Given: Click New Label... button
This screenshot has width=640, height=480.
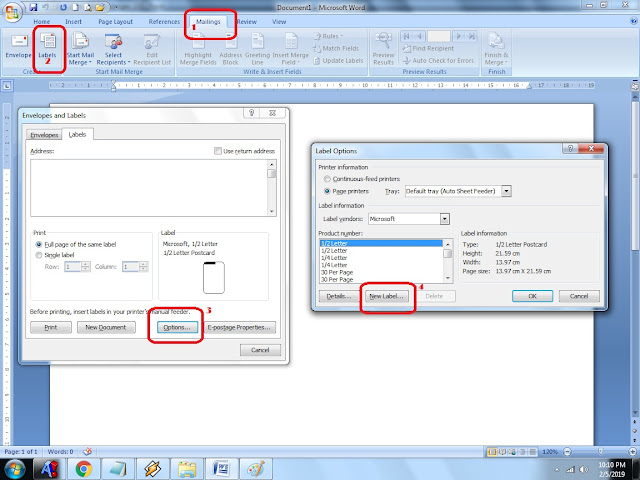Looking at the screenshot, I should click(x=386, y=296).
